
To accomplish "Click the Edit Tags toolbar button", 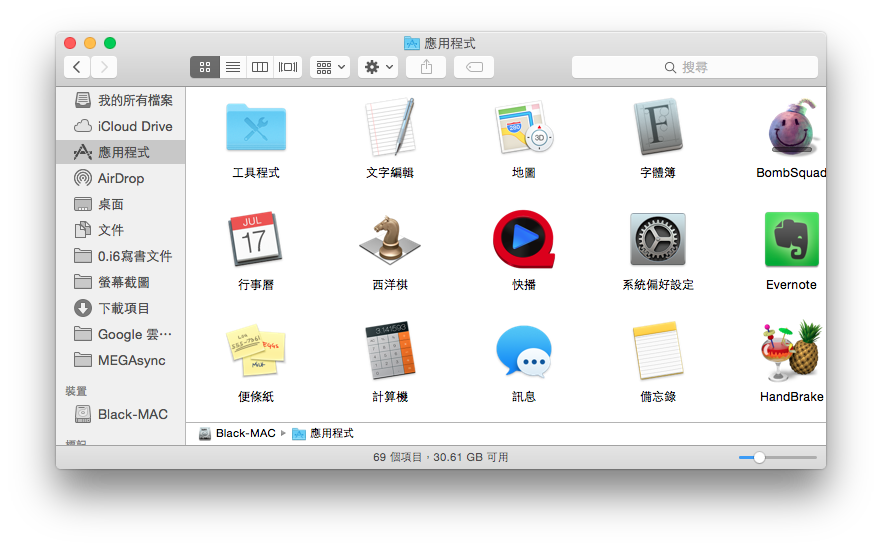I will 474,67.
